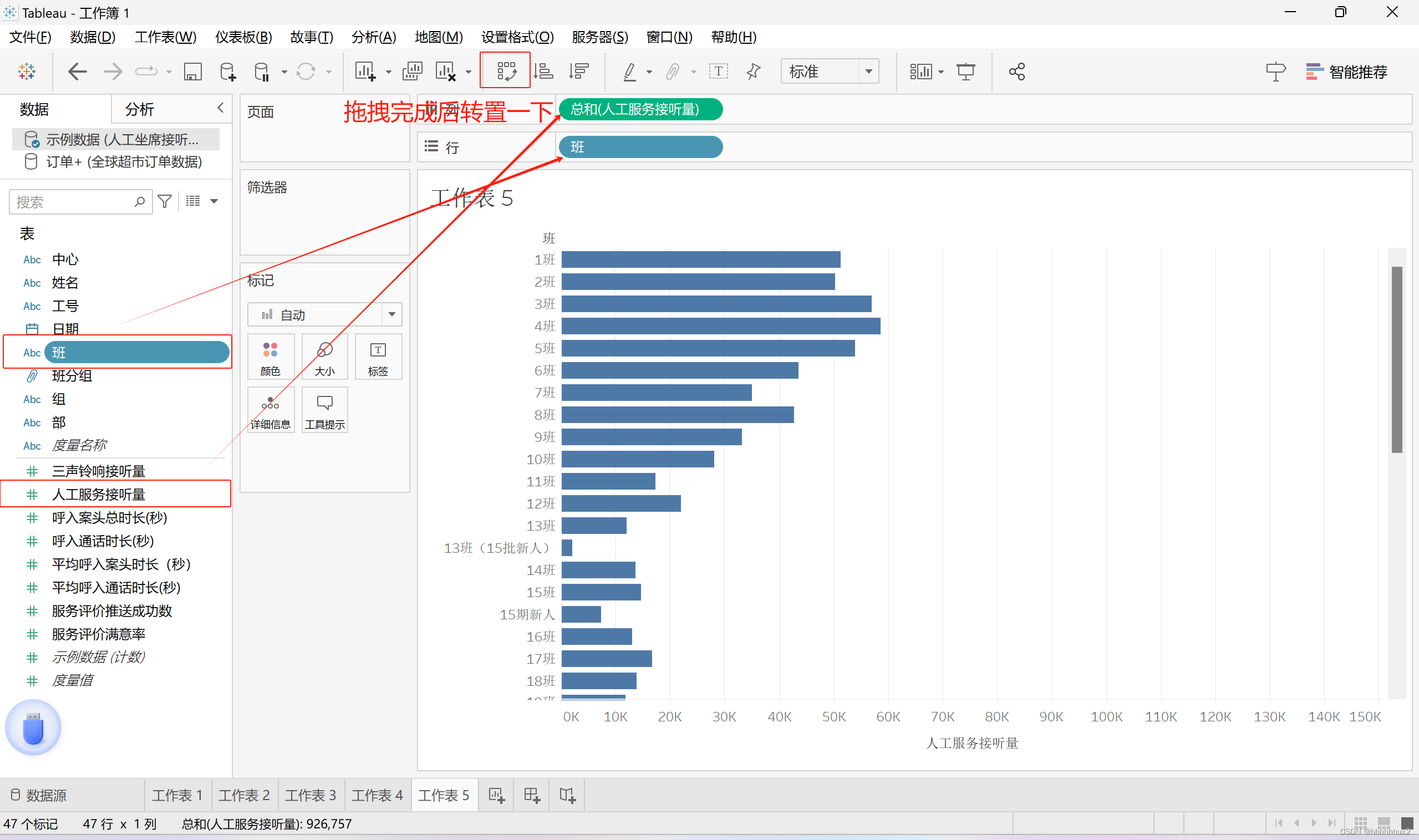1419x840 pixels.
Task: Open the 自动 mark type dropdown
Action: point(391,314)
